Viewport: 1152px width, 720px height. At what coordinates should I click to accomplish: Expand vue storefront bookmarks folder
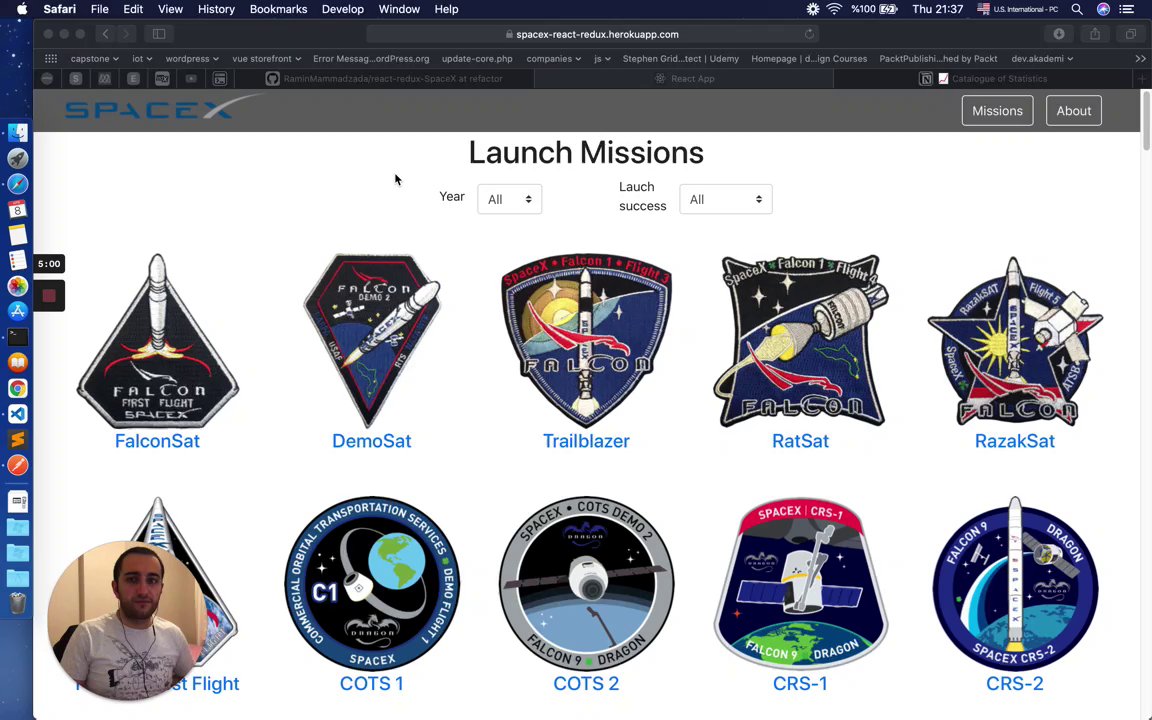tap(267, 59)
